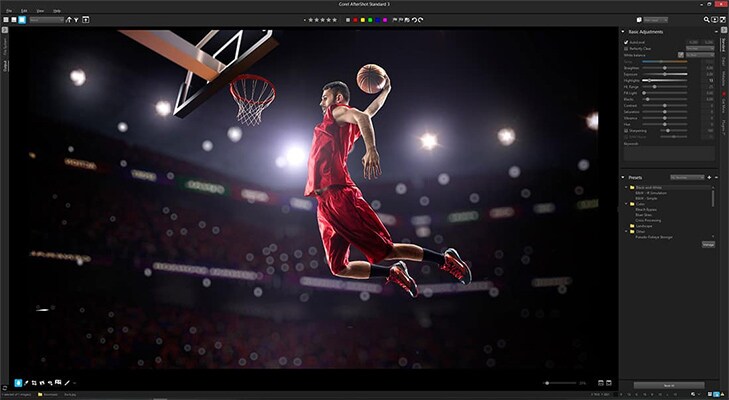Enter fullscreen mode icon
The image size is (729, 400).
point(722,20)
